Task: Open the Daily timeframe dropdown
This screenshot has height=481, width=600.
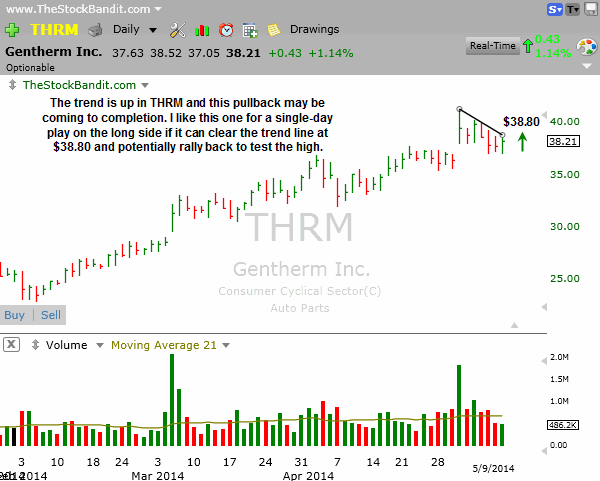Action: tap(153, 30)
